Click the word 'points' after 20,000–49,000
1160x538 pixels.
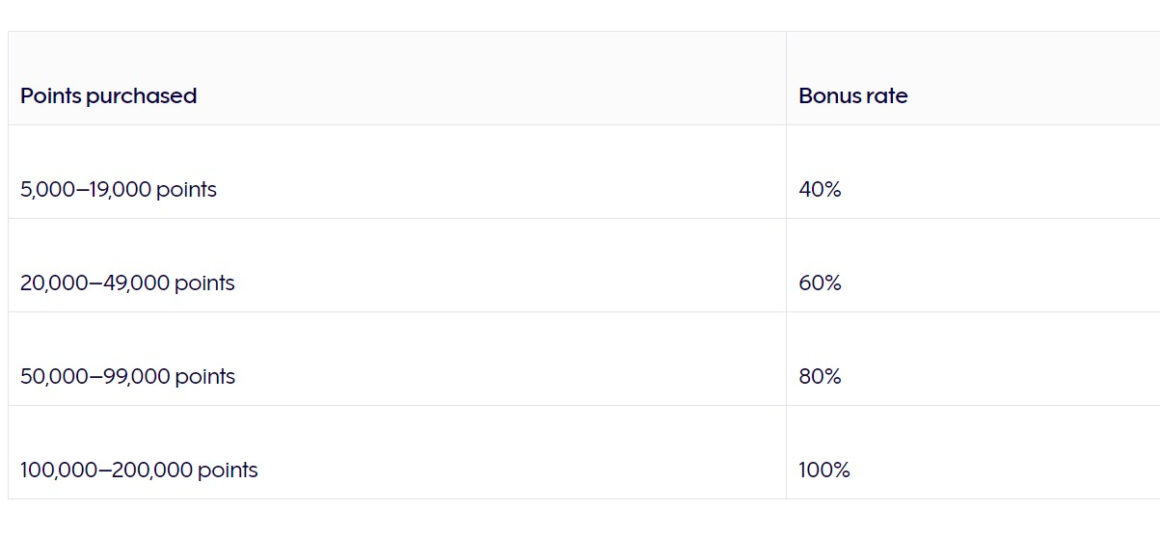pos(204,284)
